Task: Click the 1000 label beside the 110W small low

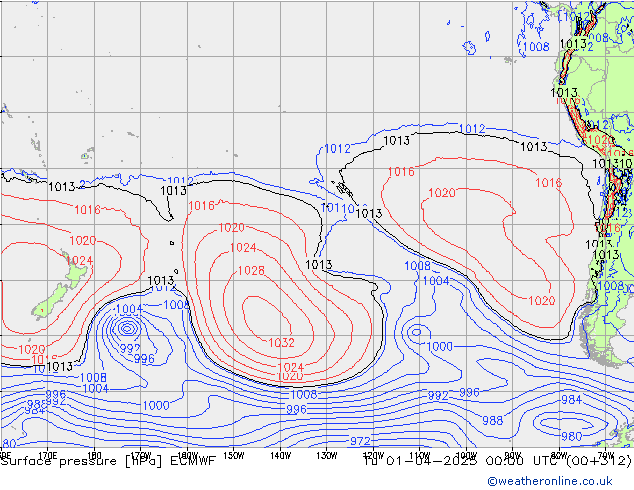Action: tap(440, 346)
